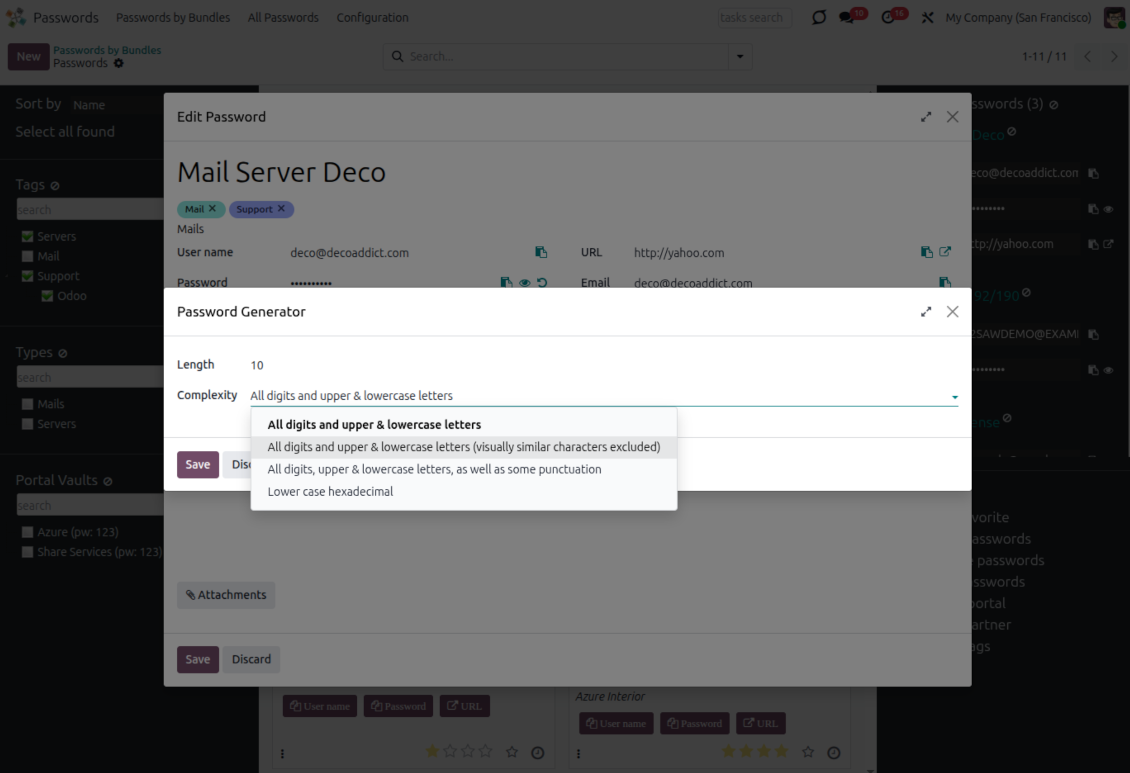This screenshot has height=773, width=1130.
Task: Expand Password Generator dialog to fullscreen
Action: [926, 312]
